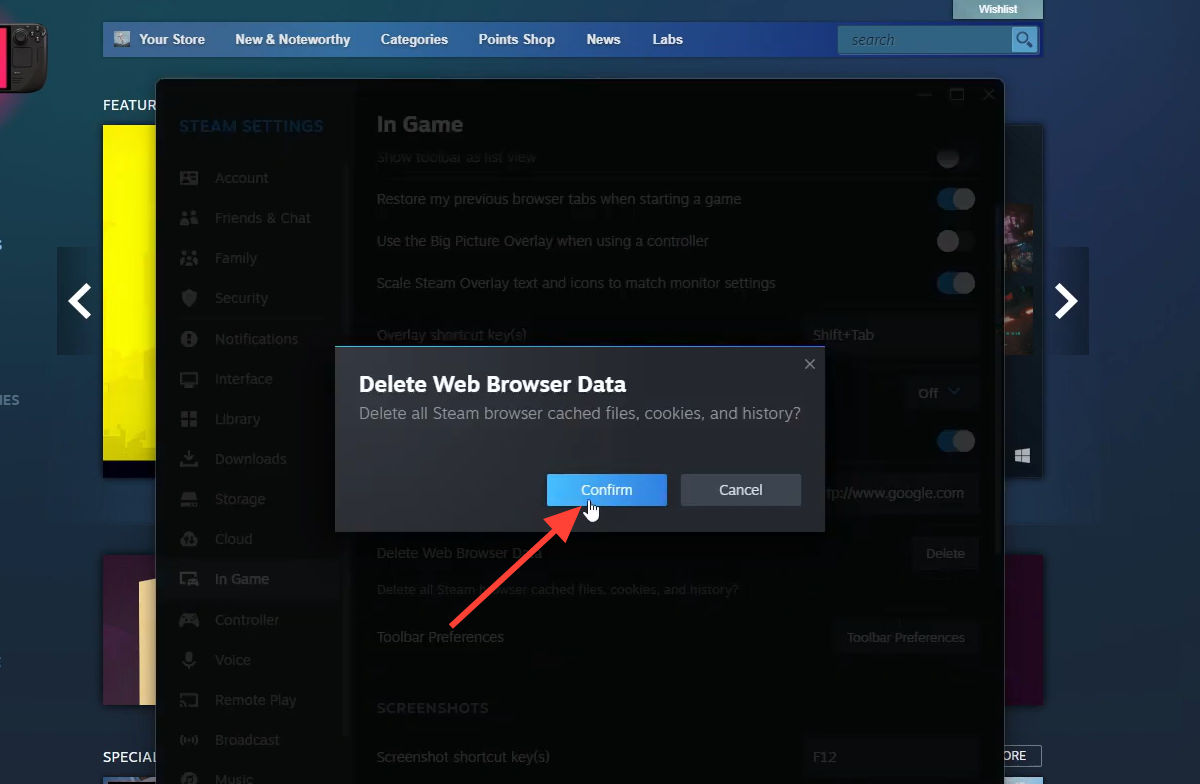This screenshot has width=1200, height=784.
Task: Click the store search magnifier icon
Action: click(1024, 40)
